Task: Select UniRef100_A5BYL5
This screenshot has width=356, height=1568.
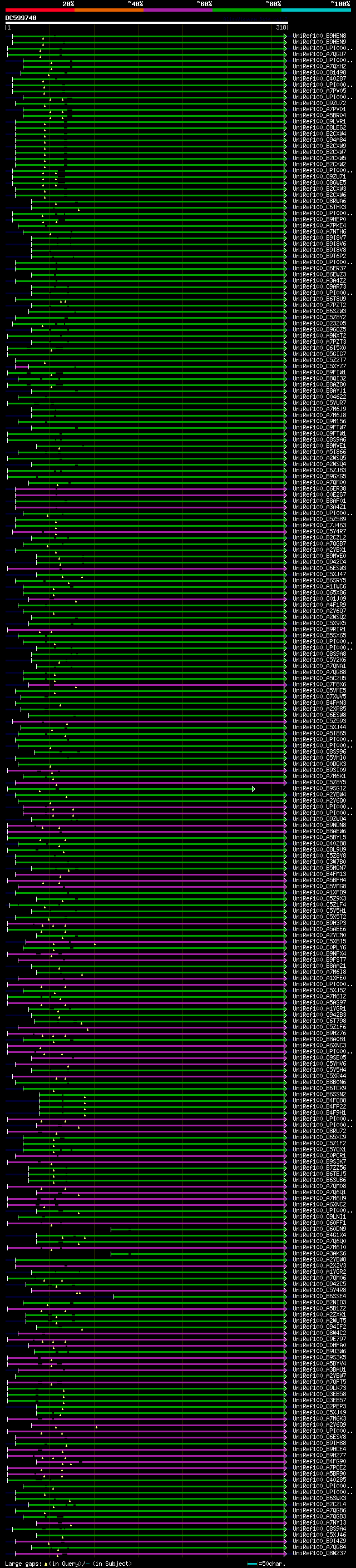Action: (x=319, y=837)
